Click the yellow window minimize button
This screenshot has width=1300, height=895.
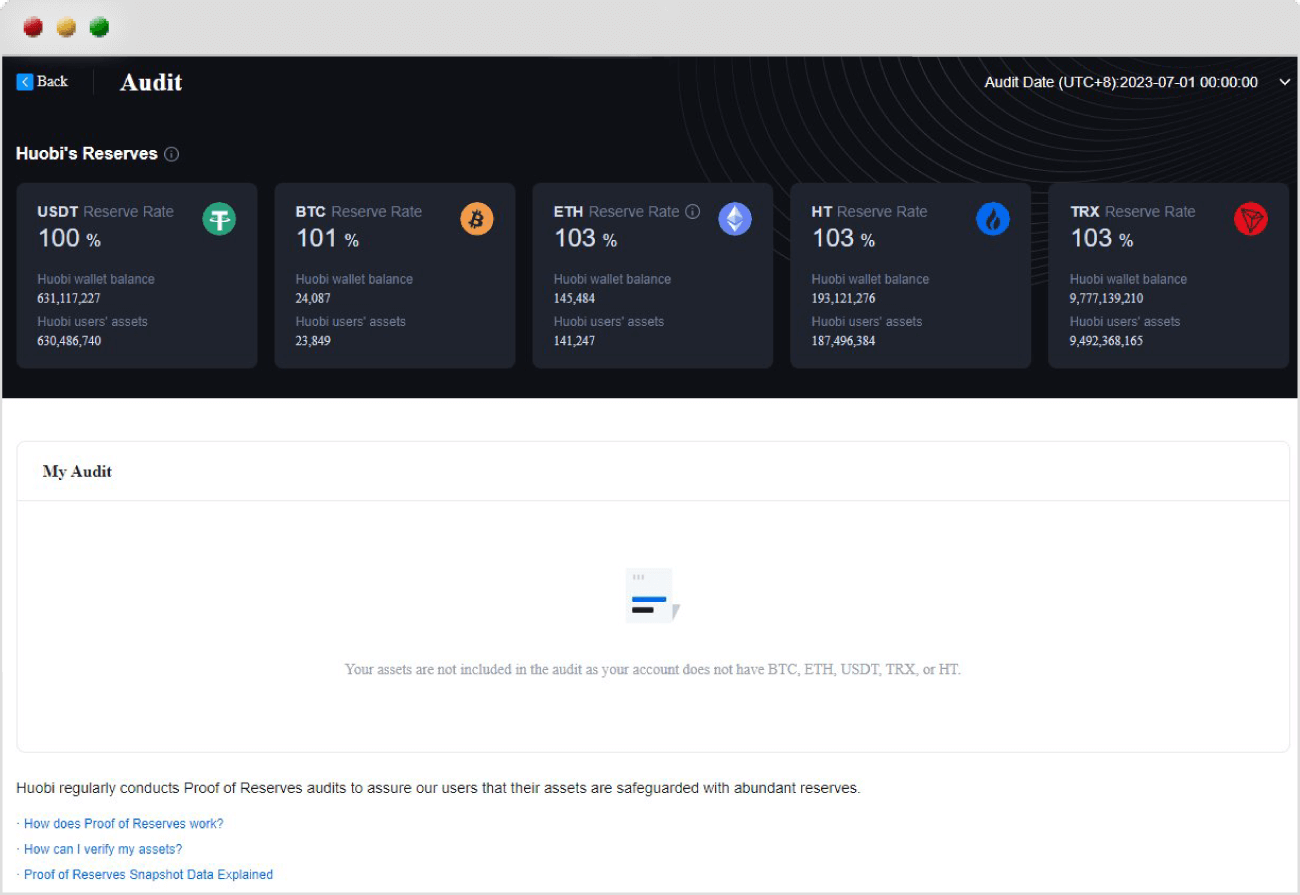tap(66, 27)
